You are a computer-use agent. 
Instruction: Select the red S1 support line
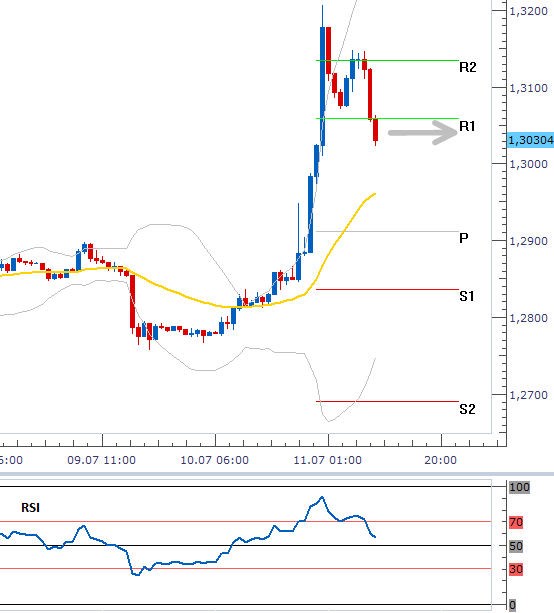387,289
